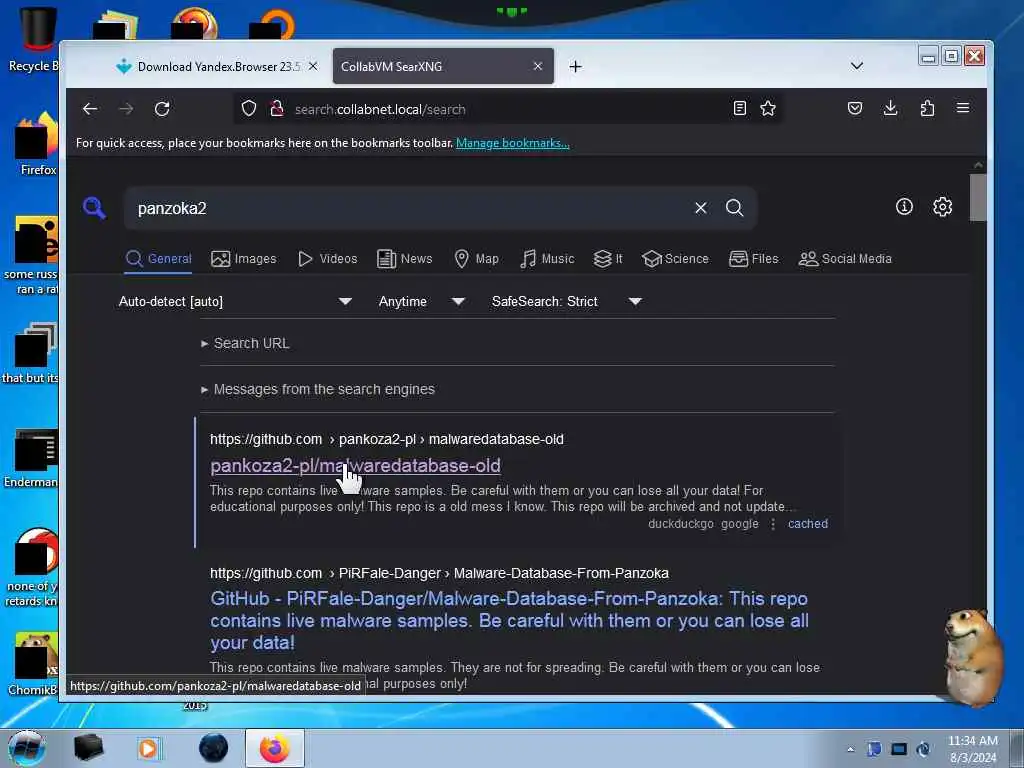Screen dimensions: 1024x768
Task: Open the list all tabs chevron
Action: point(857,66)
